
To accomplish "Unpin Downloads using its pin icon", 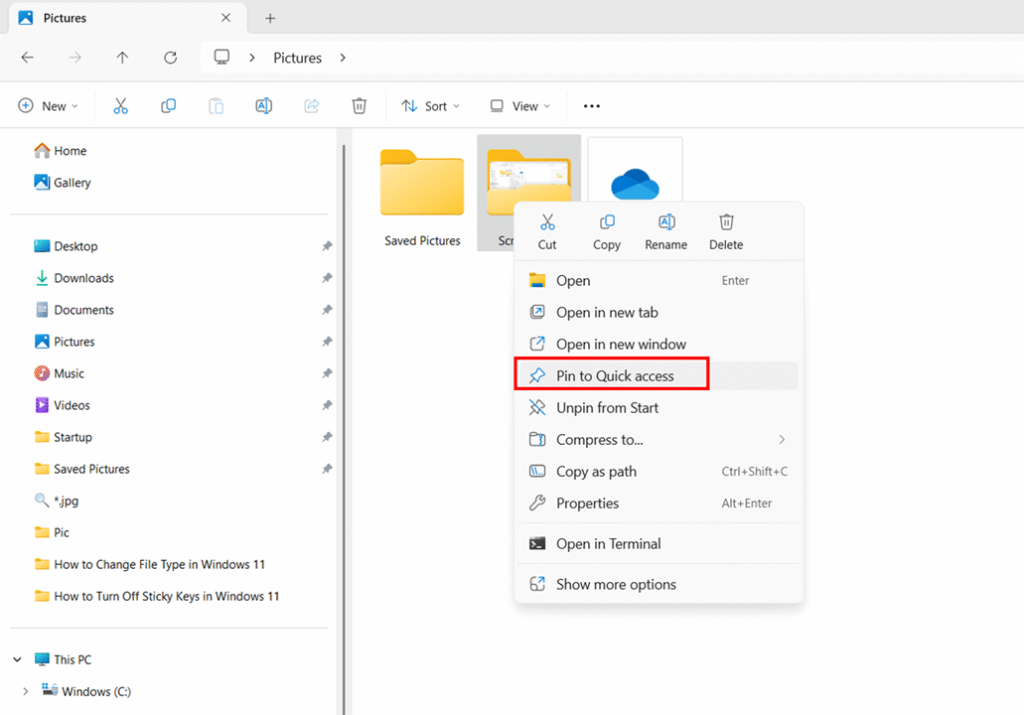I will tap(327, 278).
